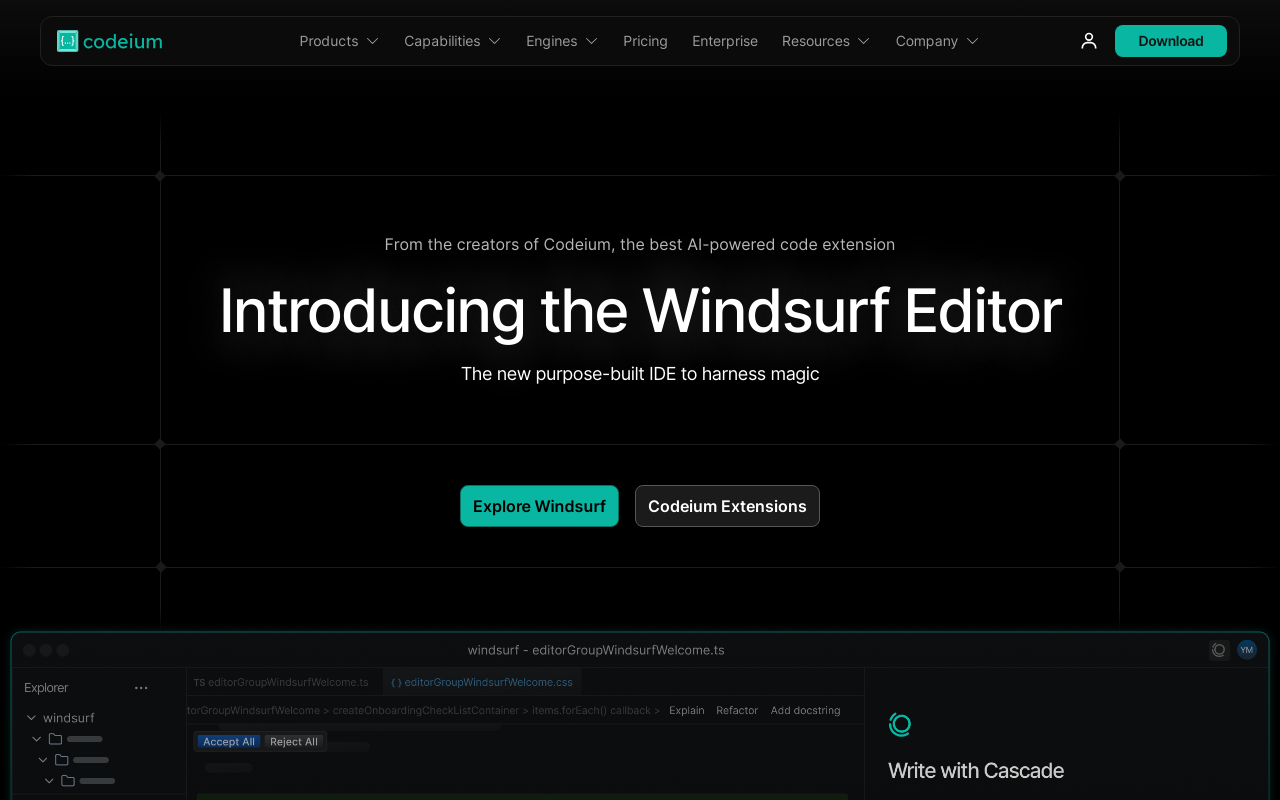
Task: Click the Explorer panel heading
Action: (46, 688)
